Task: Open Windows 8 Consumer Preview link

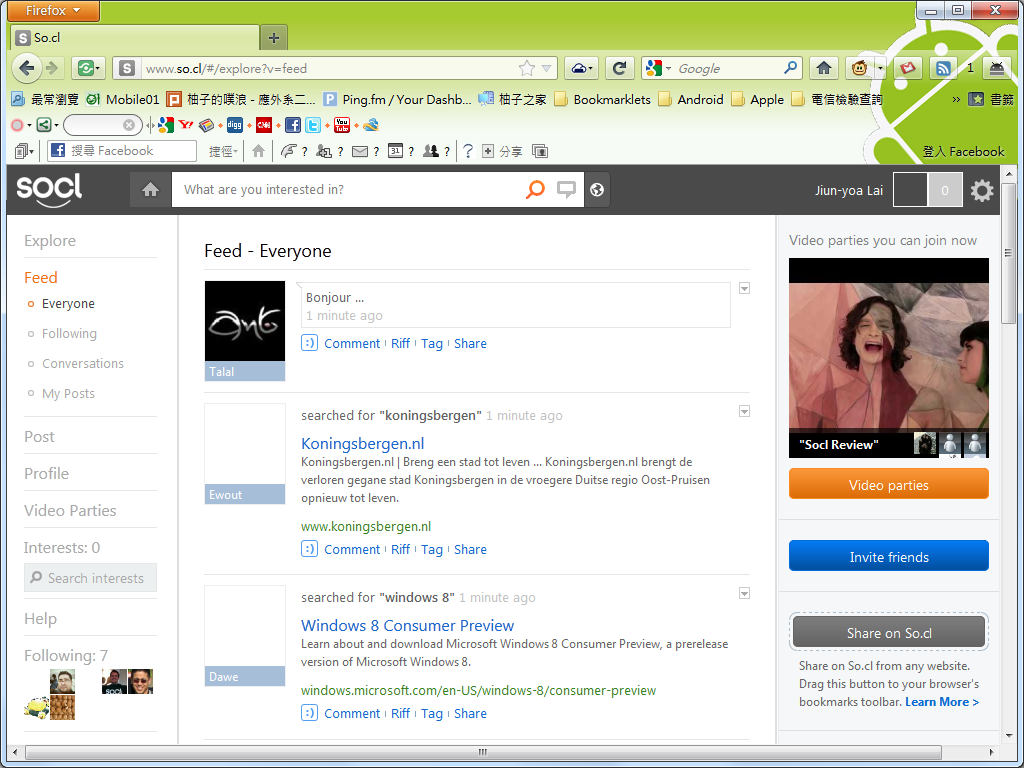Action: [408, 626]
